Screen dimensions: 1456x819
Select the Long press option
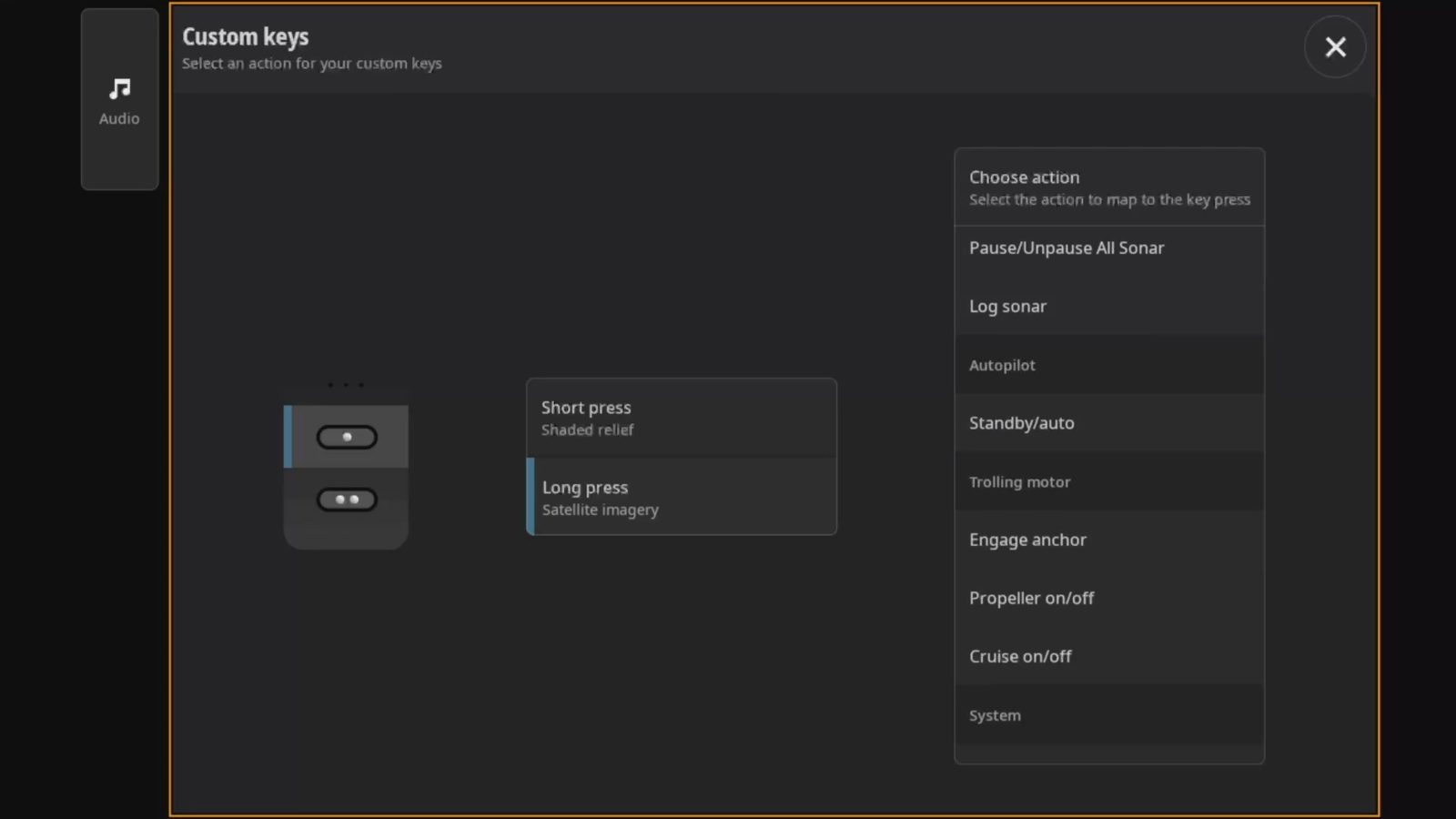[681, 498]
